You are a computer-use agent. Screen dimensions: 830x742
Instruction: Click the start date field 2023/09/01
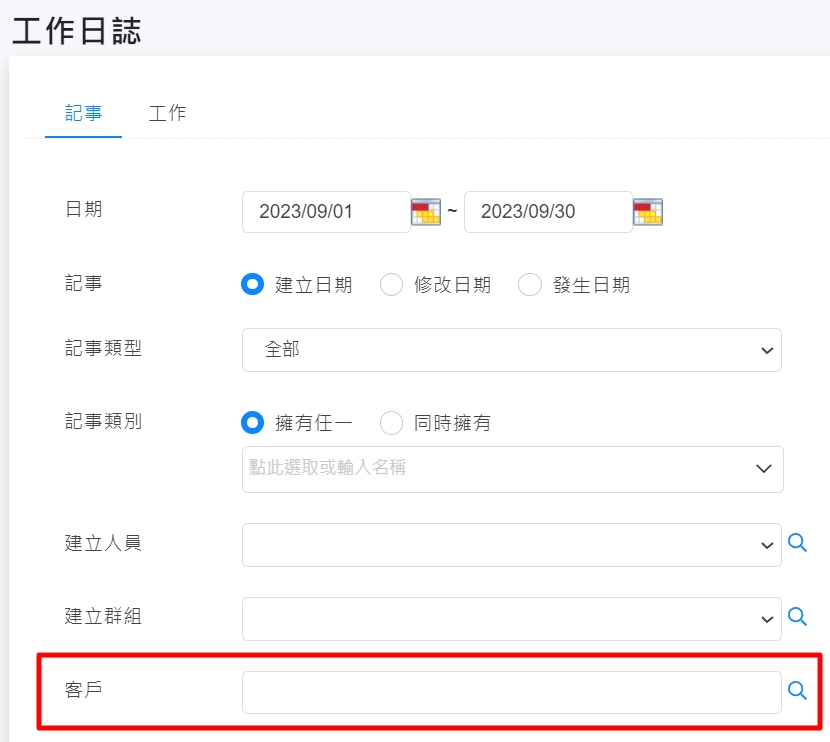325,212
